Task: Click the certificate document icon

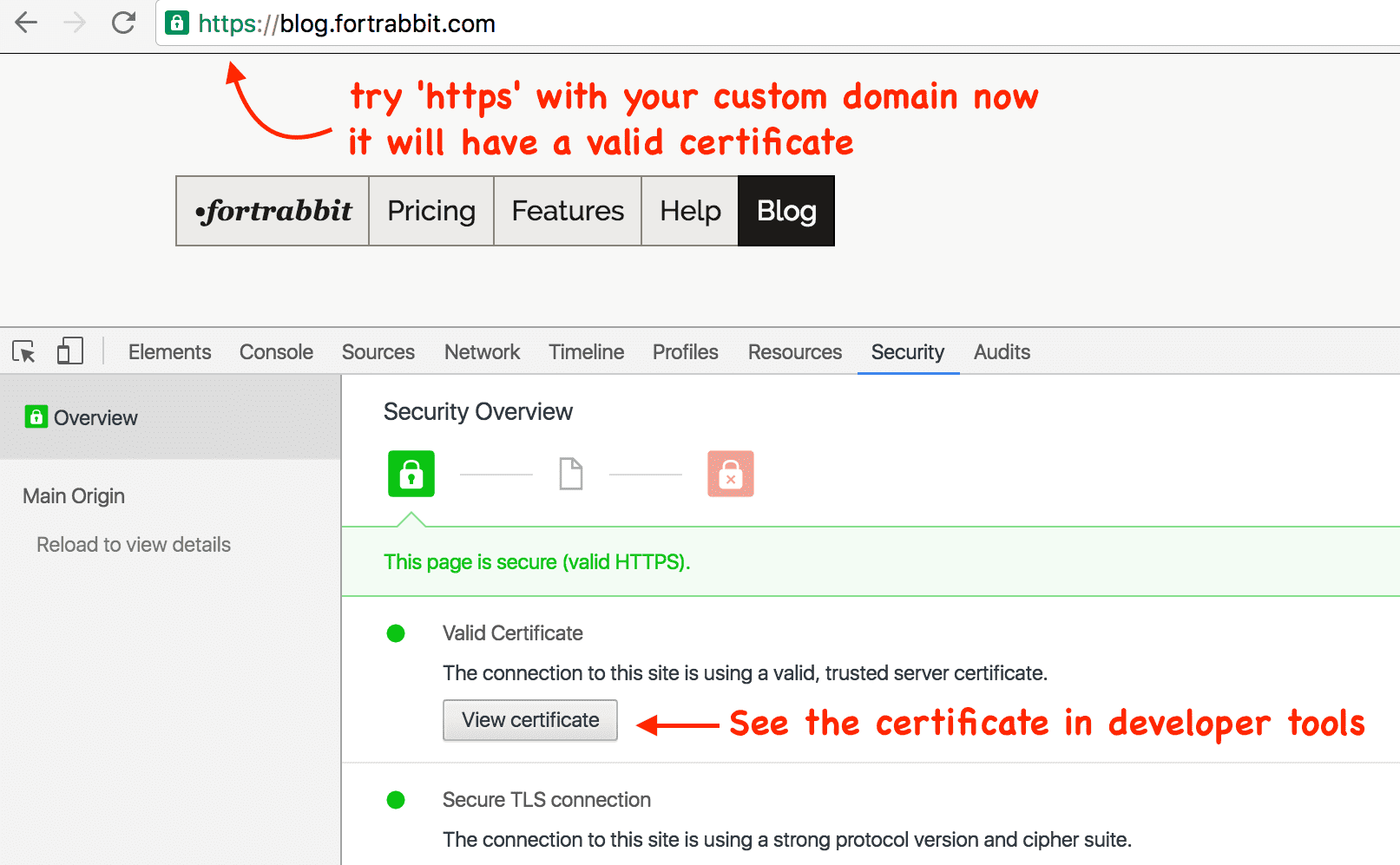Action: (x=570, y=474)
